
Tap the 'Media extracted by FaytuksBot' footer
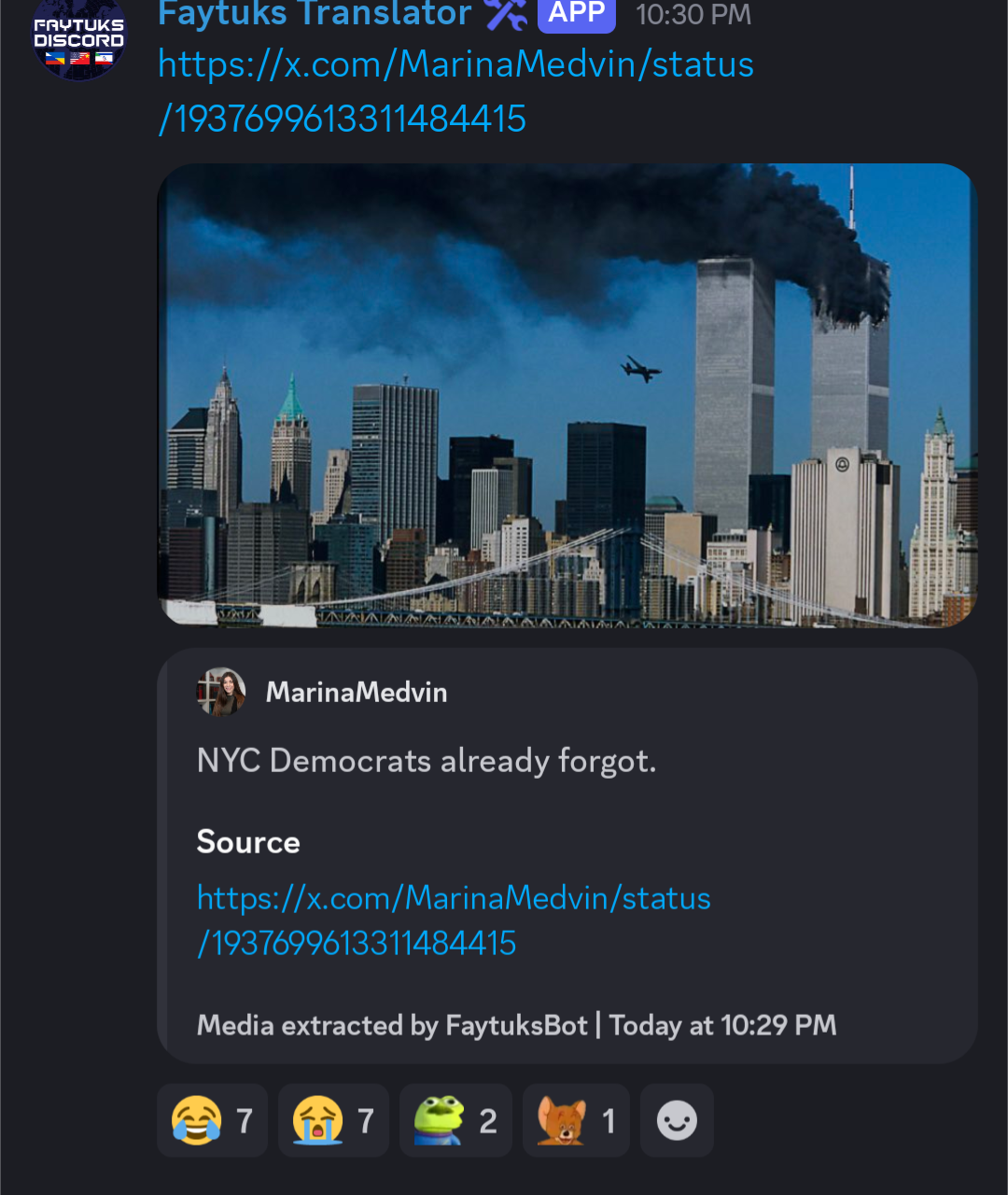click(x=393, y=1026)
